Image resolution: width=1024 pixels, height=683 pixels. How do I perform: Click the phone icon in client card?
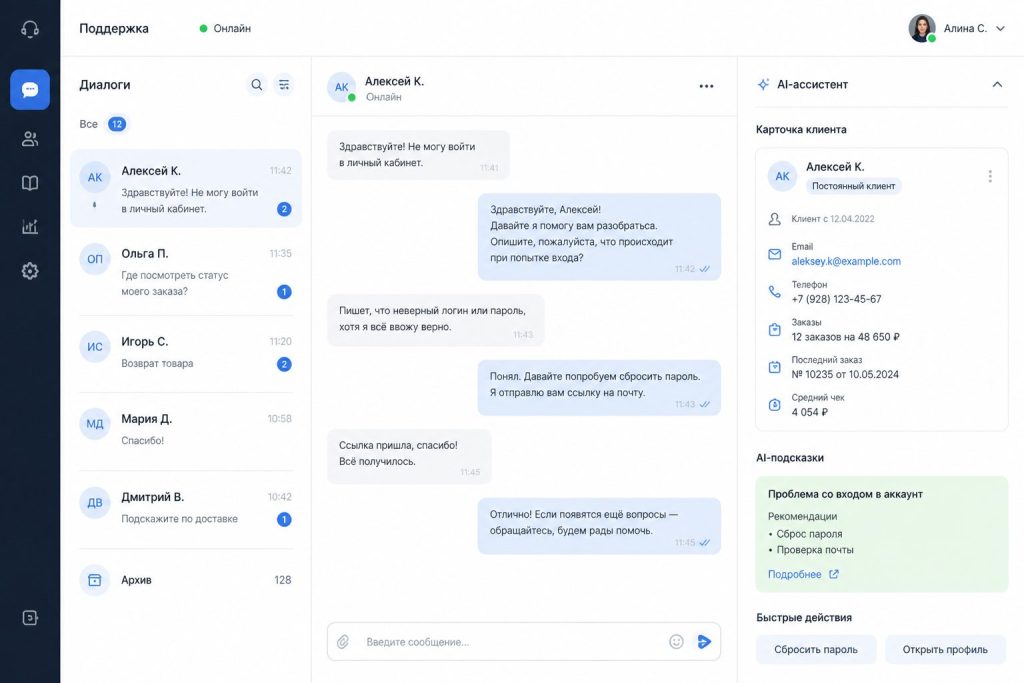775,292
